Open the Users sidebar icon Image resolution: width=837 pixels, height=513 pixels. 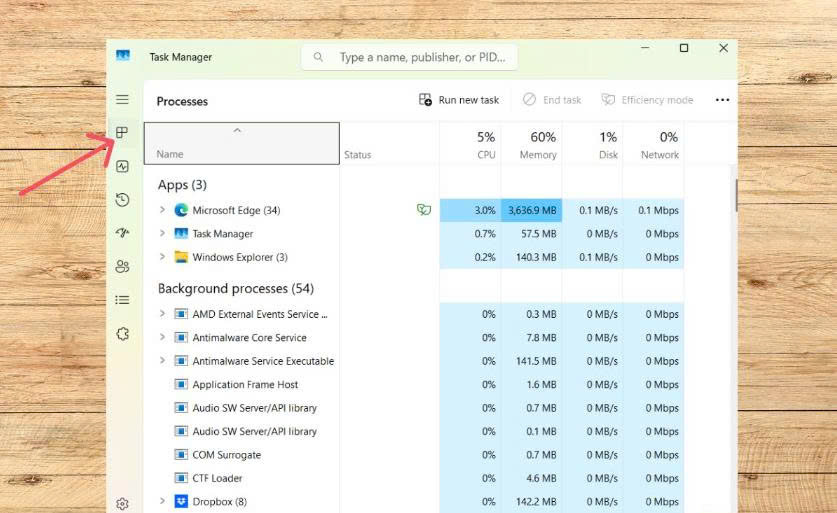[122, 266]
